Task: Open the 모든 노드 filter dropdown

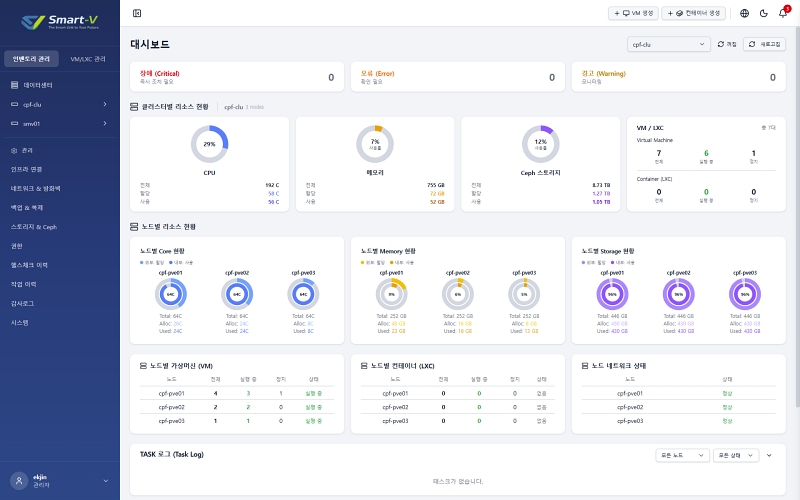Action: [x=682, y=455]
